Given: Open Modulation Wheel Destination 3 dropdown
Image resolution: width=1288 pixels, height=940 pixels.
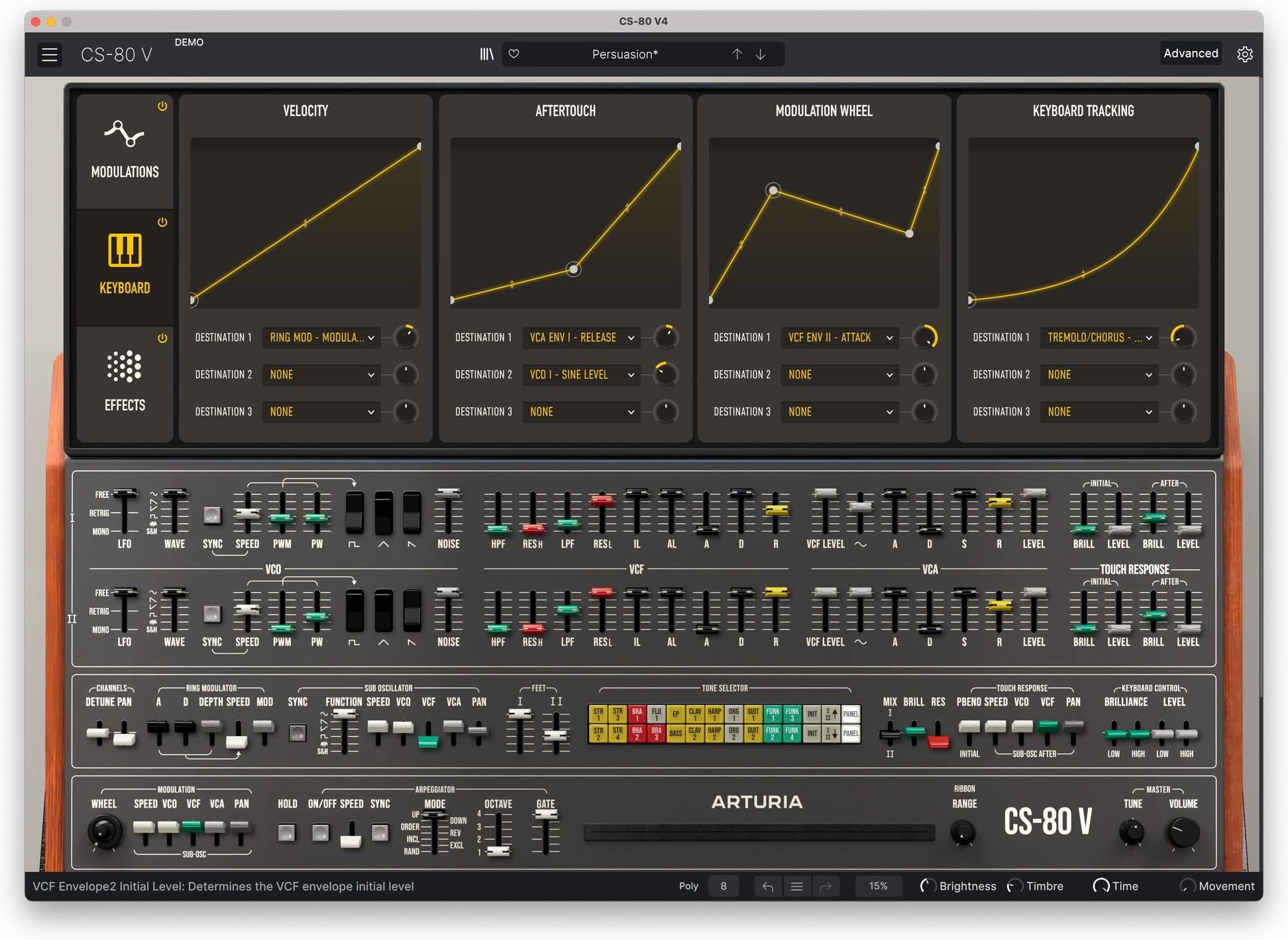Looking at the screenshot, I should pos(839,412).
